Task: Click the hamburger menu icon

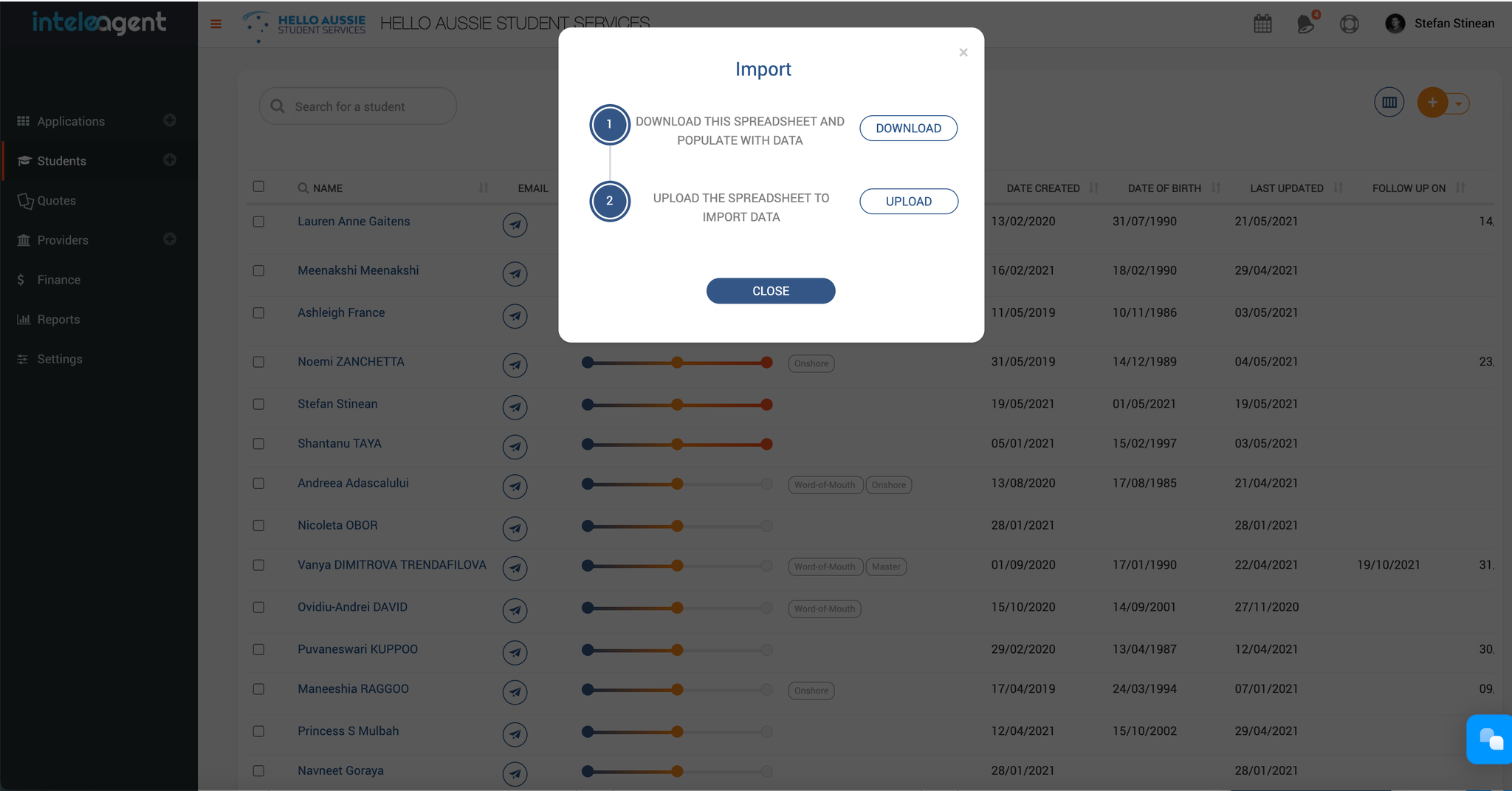Action: pos(216,24)
